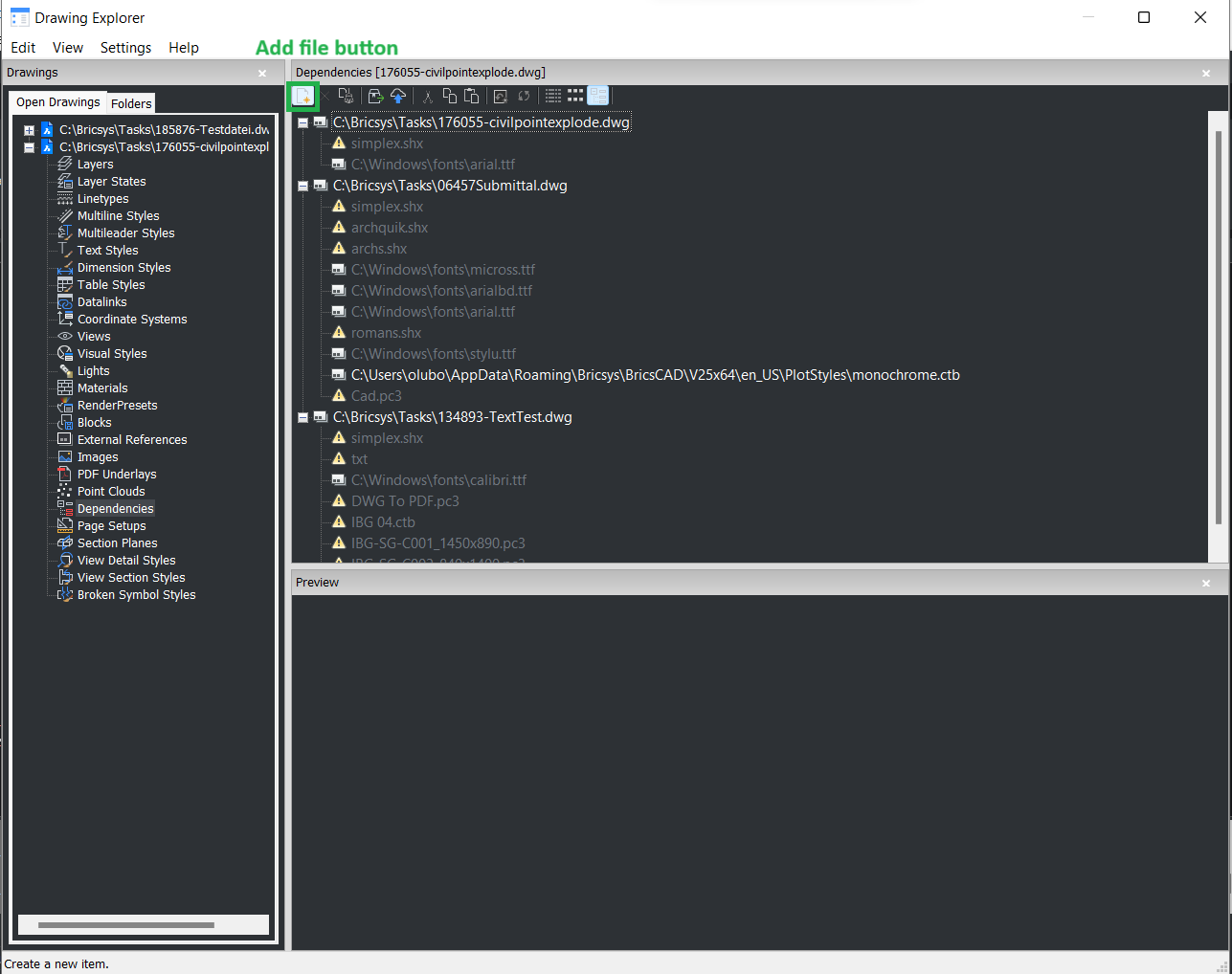Click the Coordinate Systems icon
This screenshot has width=1232, height=974.
point(65,320)
